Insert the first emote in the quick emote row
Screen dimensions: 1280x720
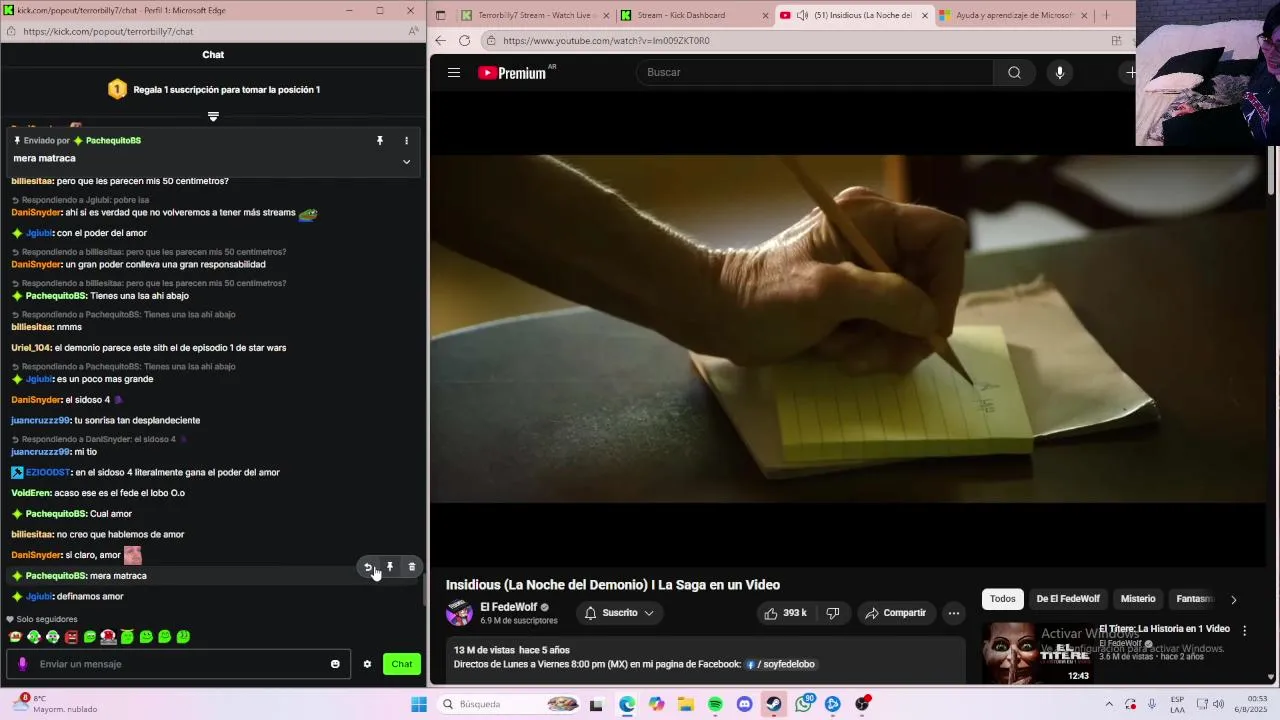(15, 636)
